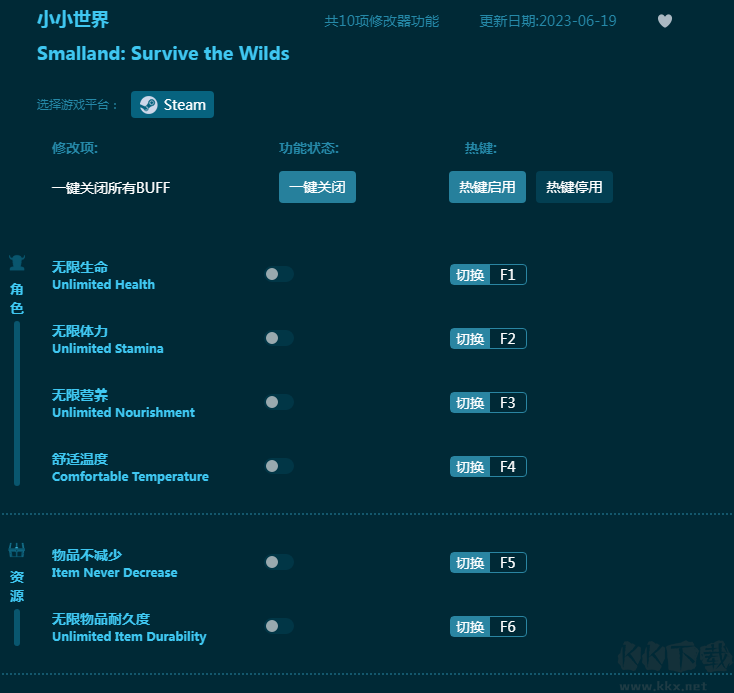
Task: Click the resources basket icon beside 资源
Action: coord(17,550)
